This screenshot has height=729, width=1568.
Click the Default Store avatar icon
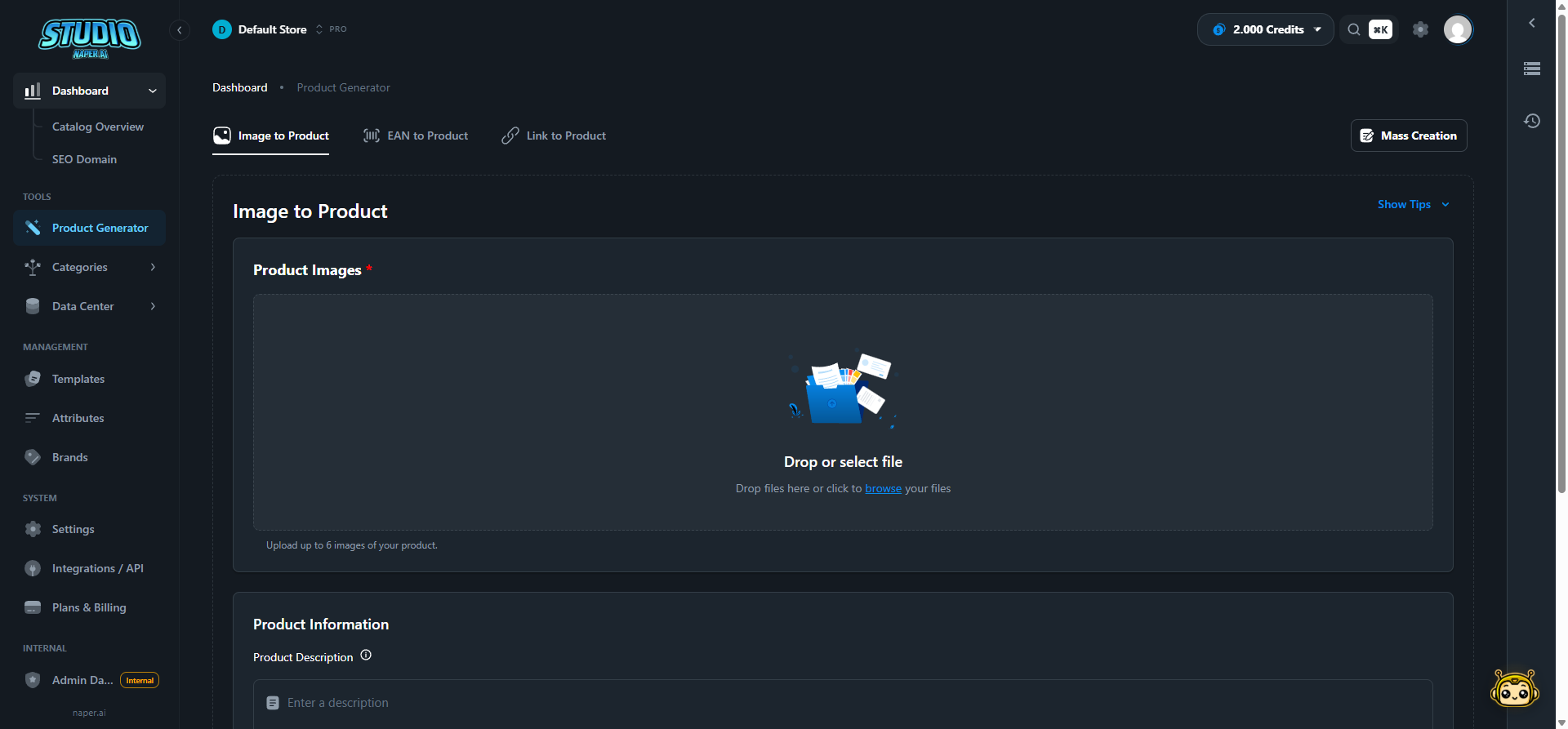(222, 29)
